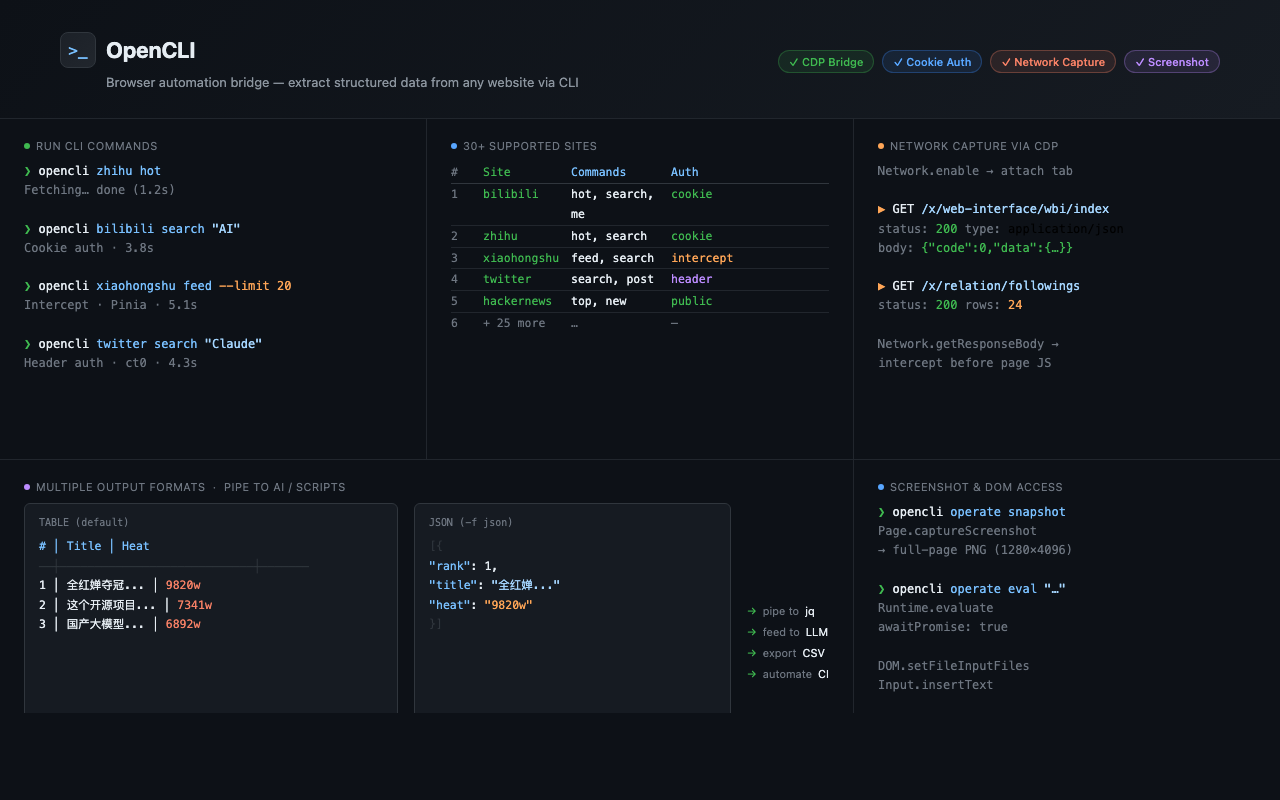Click the opencli operate eval command
The height and width of the screenshot is (800, 1280).
click(x=972, y=589)
